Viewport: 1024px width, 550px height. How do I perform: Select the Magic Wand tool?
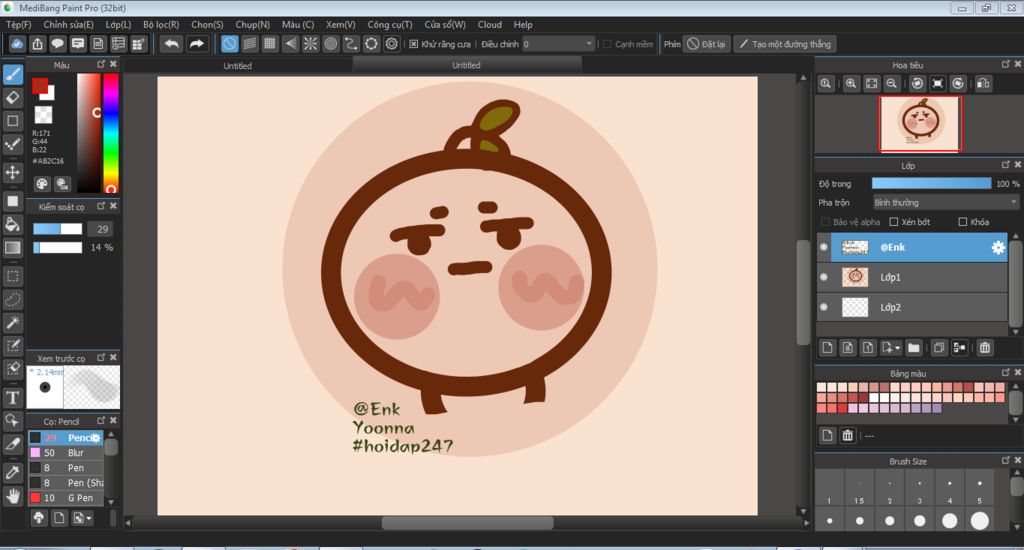coord(13,322)
